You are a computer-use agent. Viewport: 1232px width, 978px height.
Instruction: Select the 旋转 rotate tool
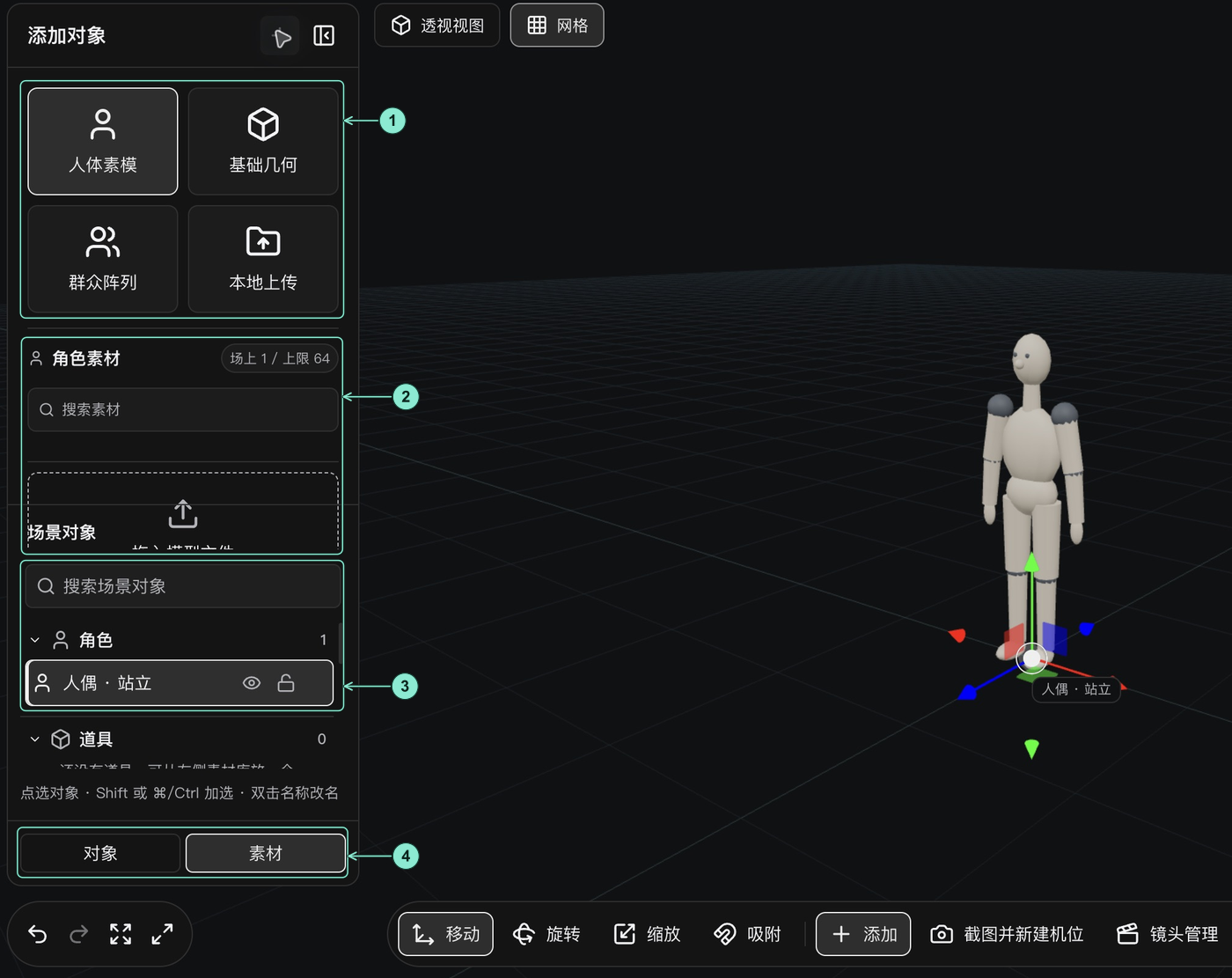pos(546,934)
